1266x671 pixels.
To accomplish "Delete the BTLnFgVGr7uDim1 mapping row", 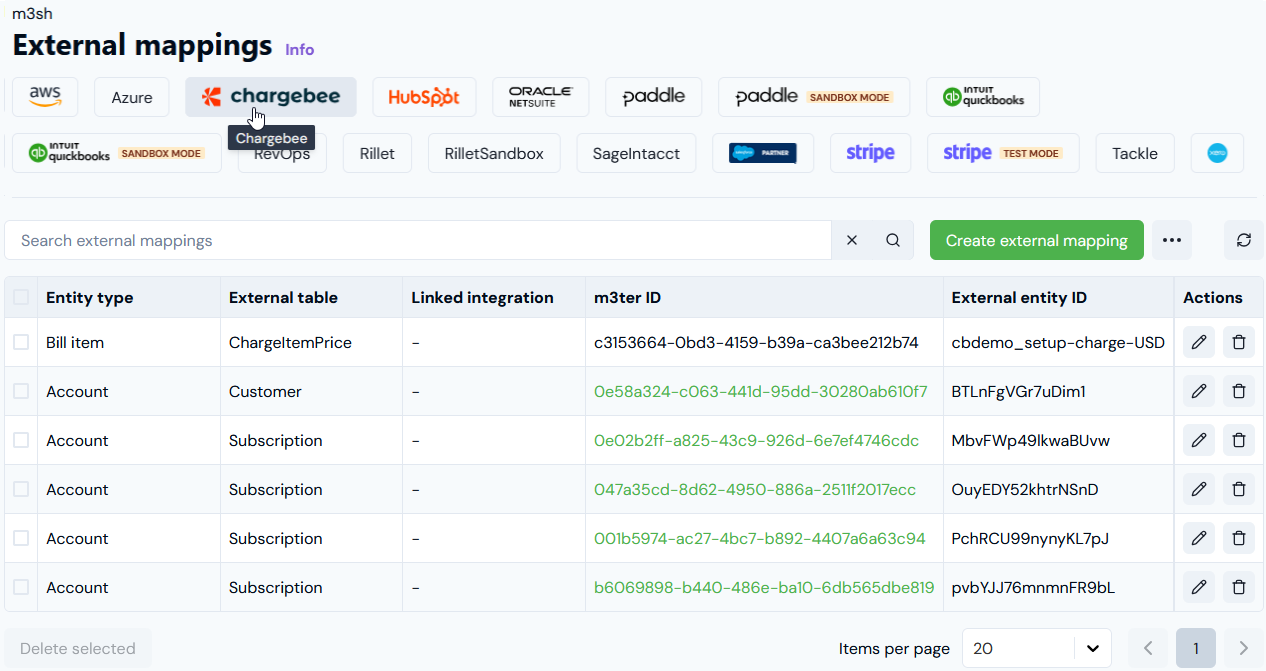I will tap(1239, 391).
